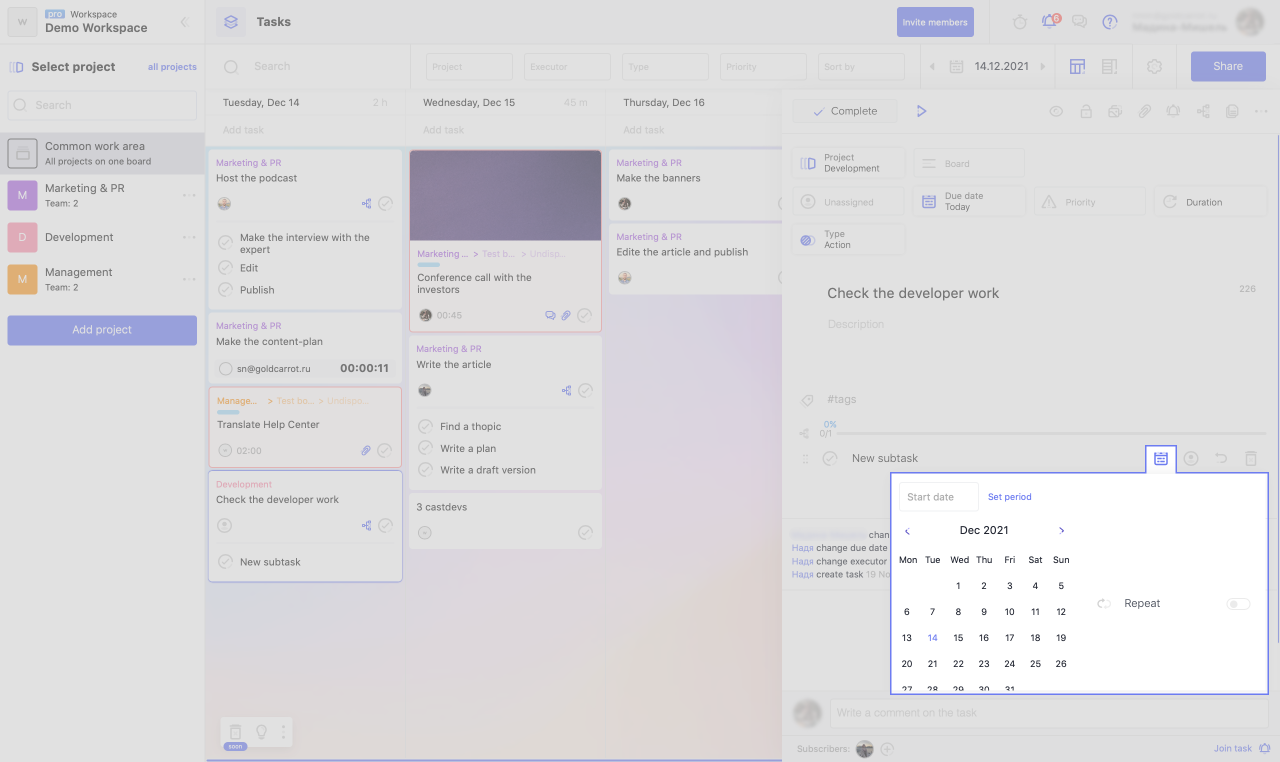The width and height of the screenshot is (1280, 762).
Task: Toggle the Repeat switch
Action: 1238,604
